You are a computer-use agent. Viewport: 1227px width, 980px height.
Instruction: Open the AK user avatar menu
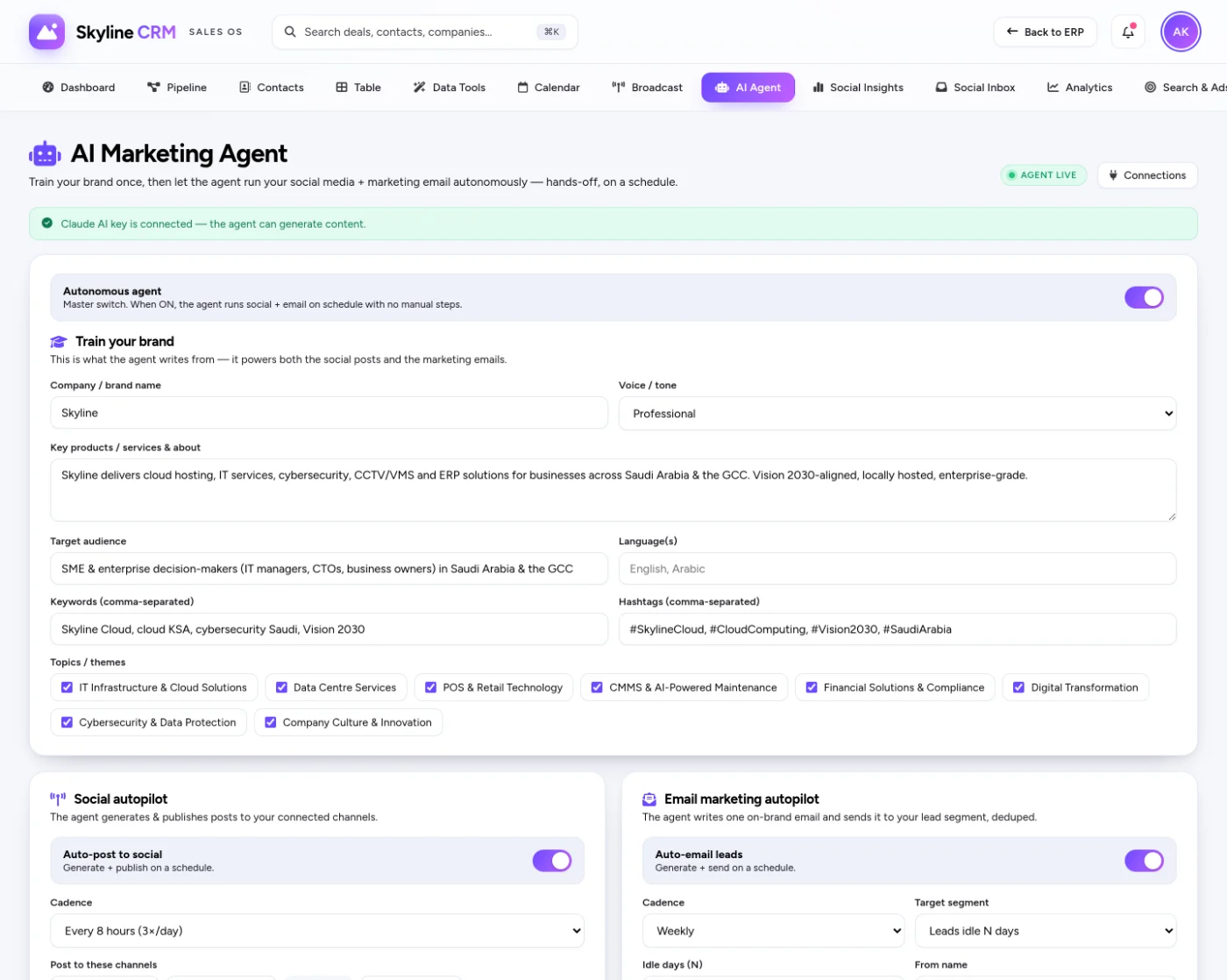1181,32
